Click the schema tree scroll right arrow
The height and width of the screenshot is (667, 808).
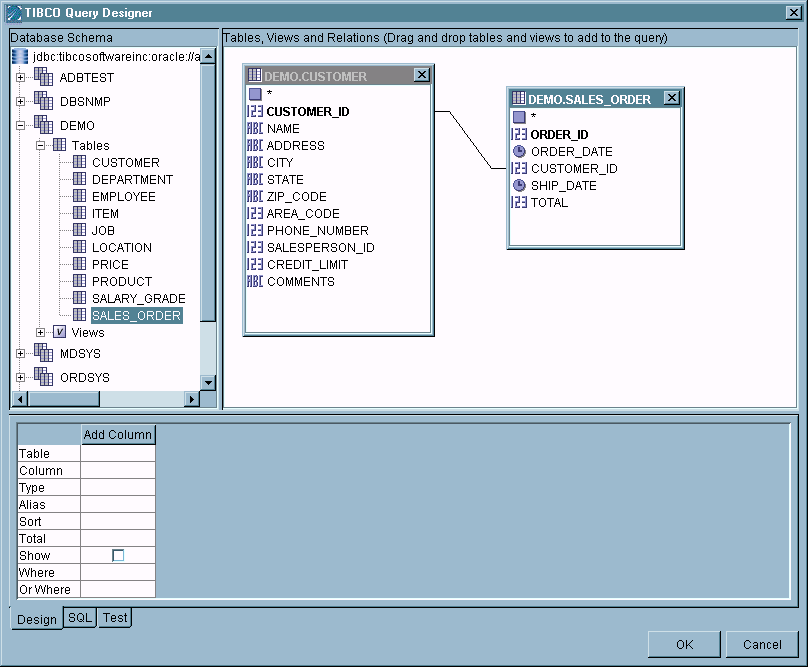pyautogui.click(x=192, y=399)
